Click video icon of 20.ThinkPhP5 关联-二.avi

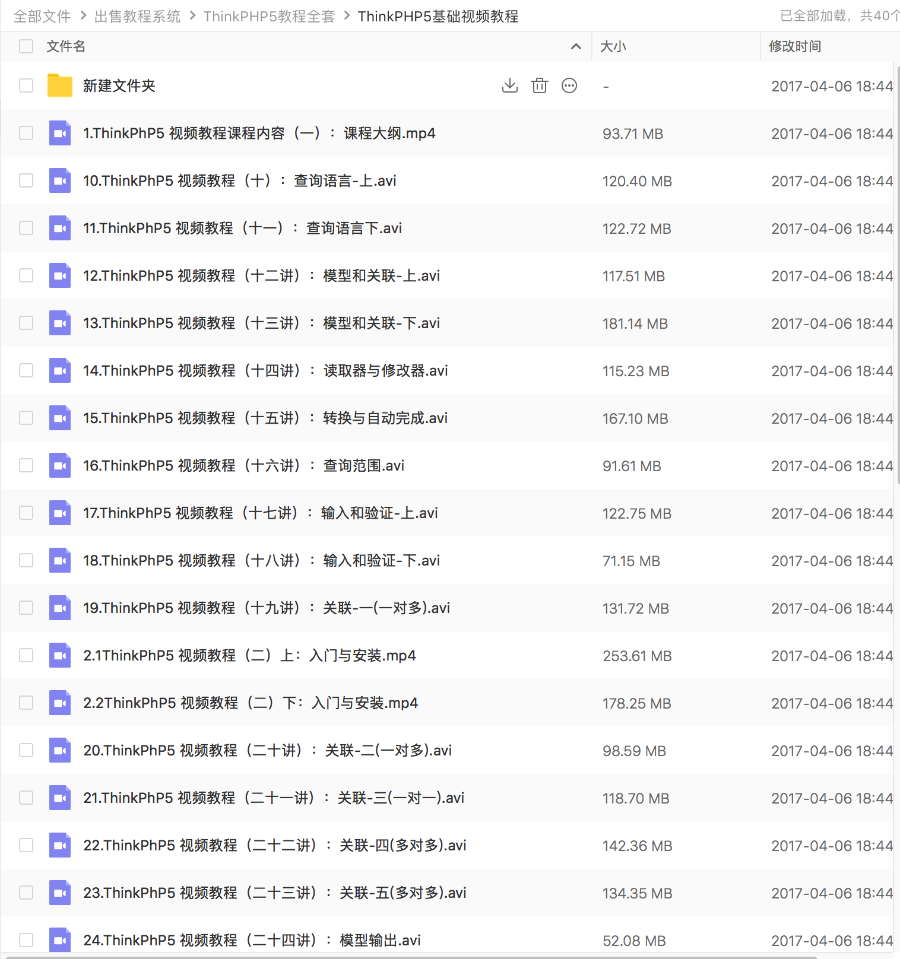click(x=60, y=750)
